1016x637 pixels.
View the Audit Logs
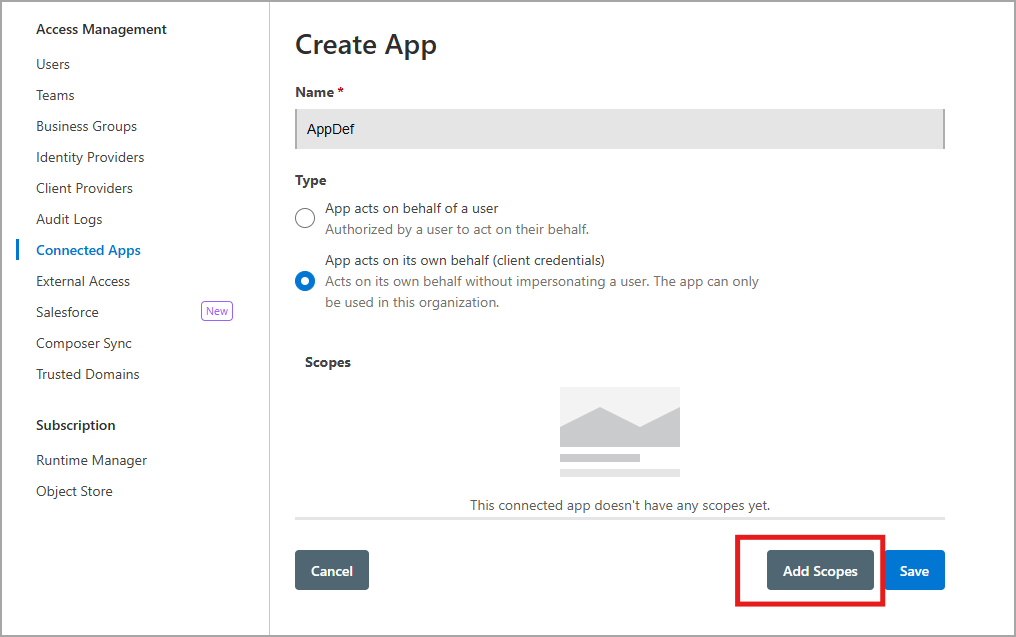pos(69,219)
